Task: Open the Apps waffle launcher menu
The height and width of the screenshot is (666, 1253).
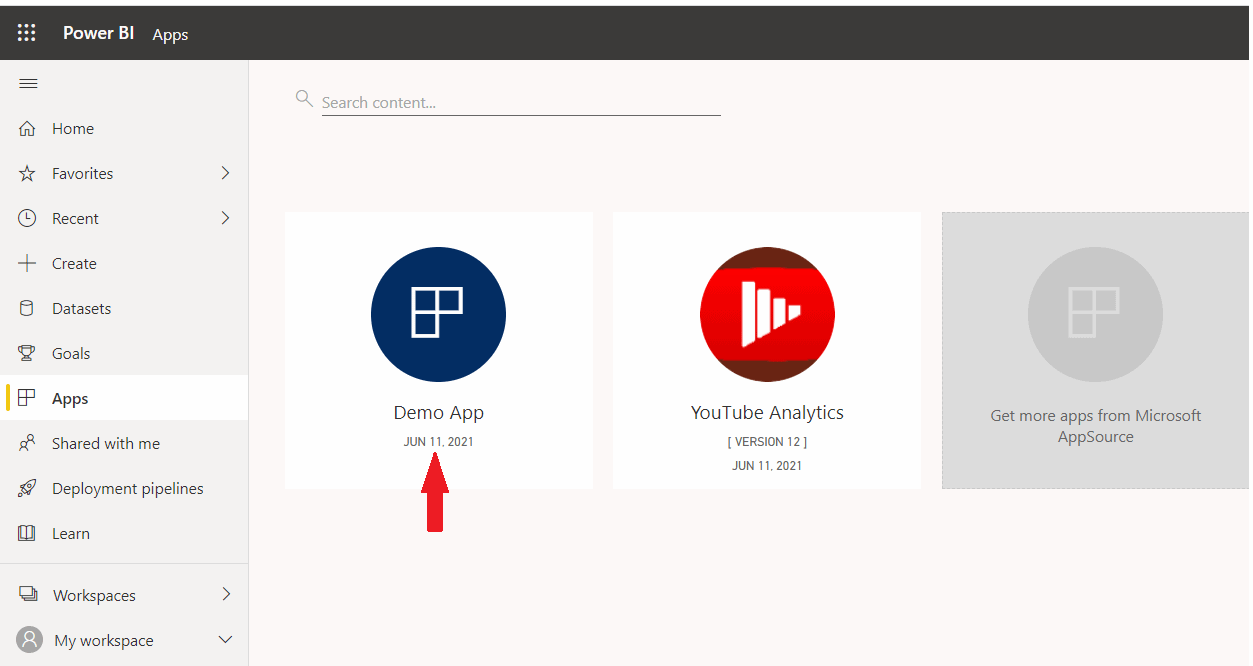Action: 26,31
